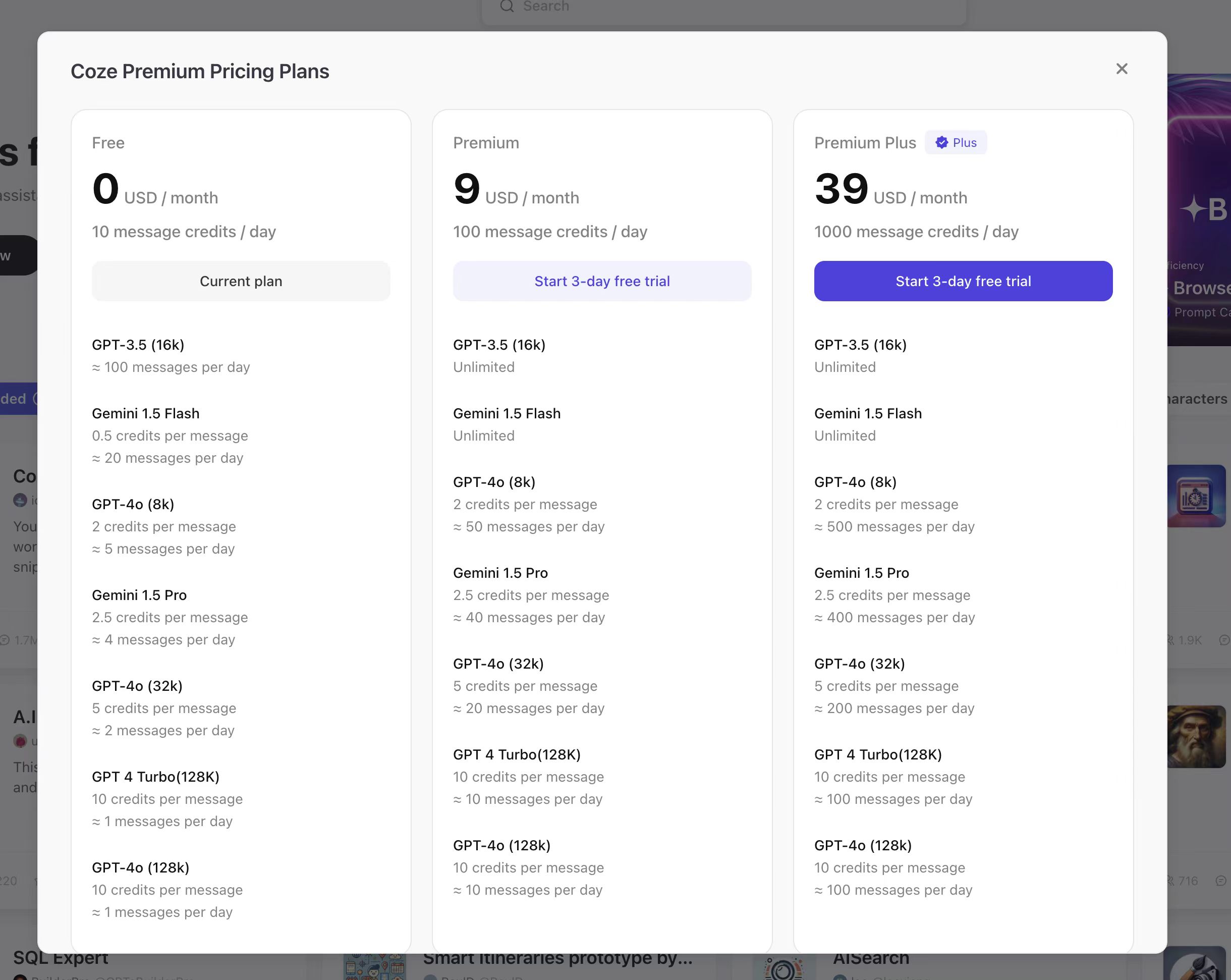
Task: Click 'GPT-4o (8k)' in the Premium plan
Action: 494,482
